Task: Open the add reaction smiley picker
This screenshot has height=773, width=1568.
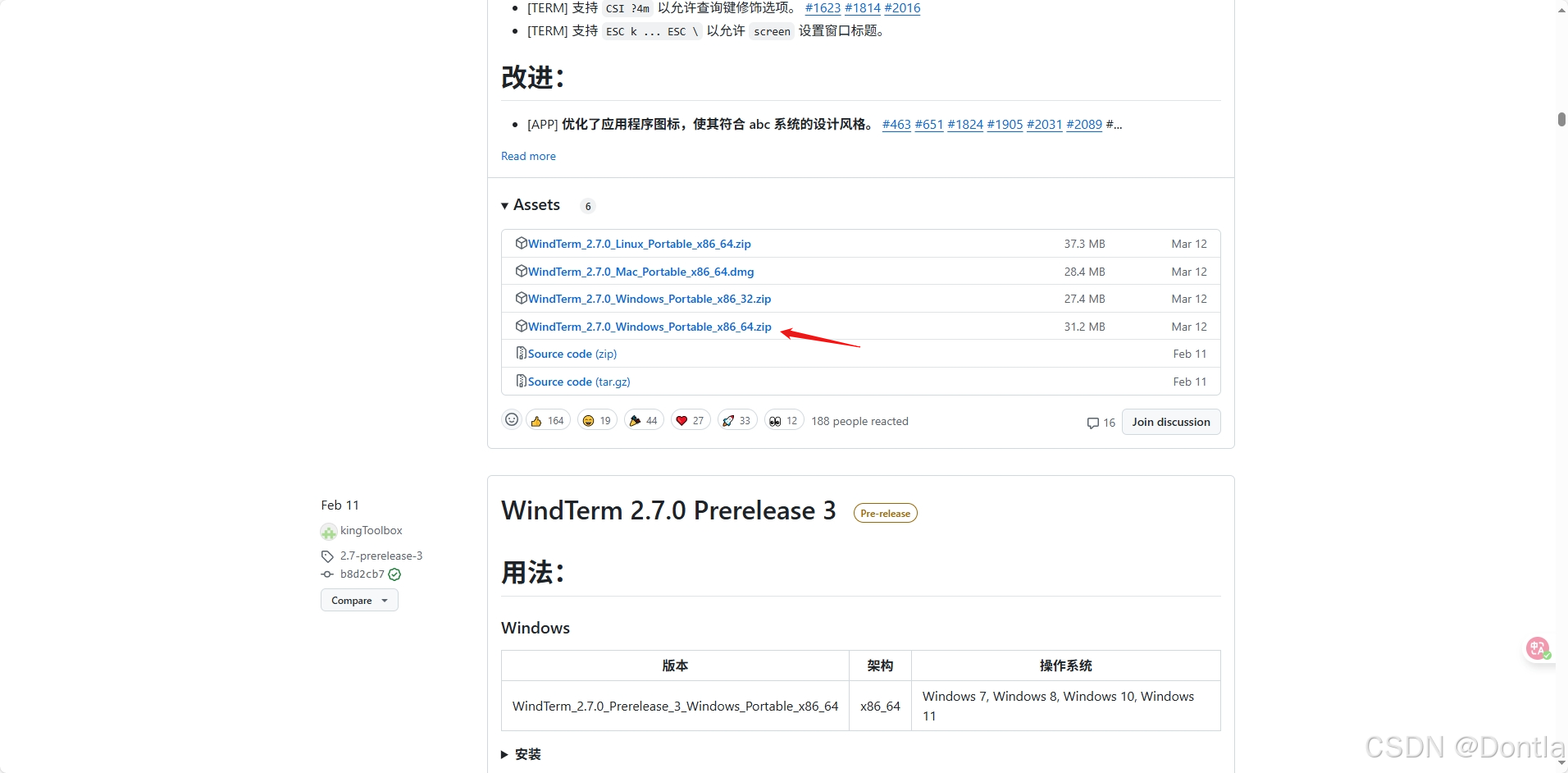Action: (x=512, y=420)
